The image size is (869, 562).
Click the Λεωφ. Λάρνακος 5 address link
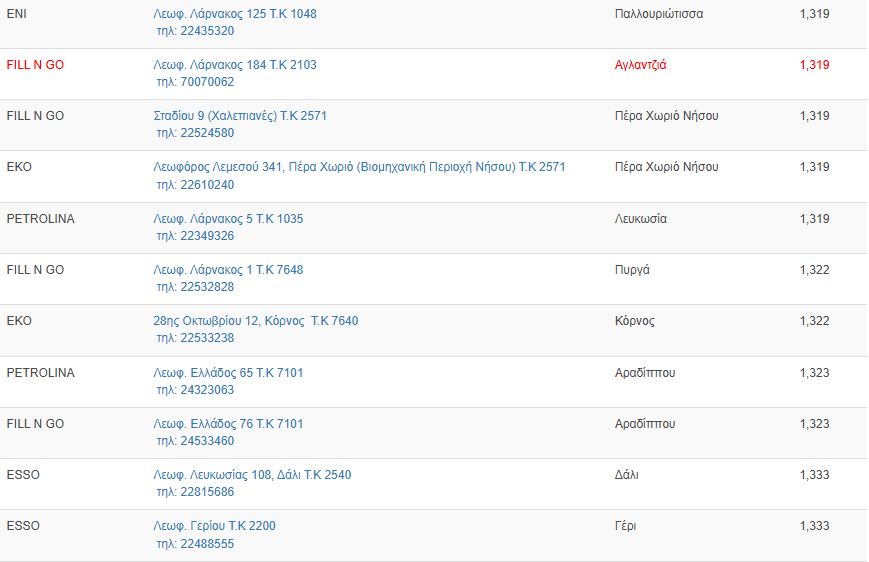[x=228, y=219]
